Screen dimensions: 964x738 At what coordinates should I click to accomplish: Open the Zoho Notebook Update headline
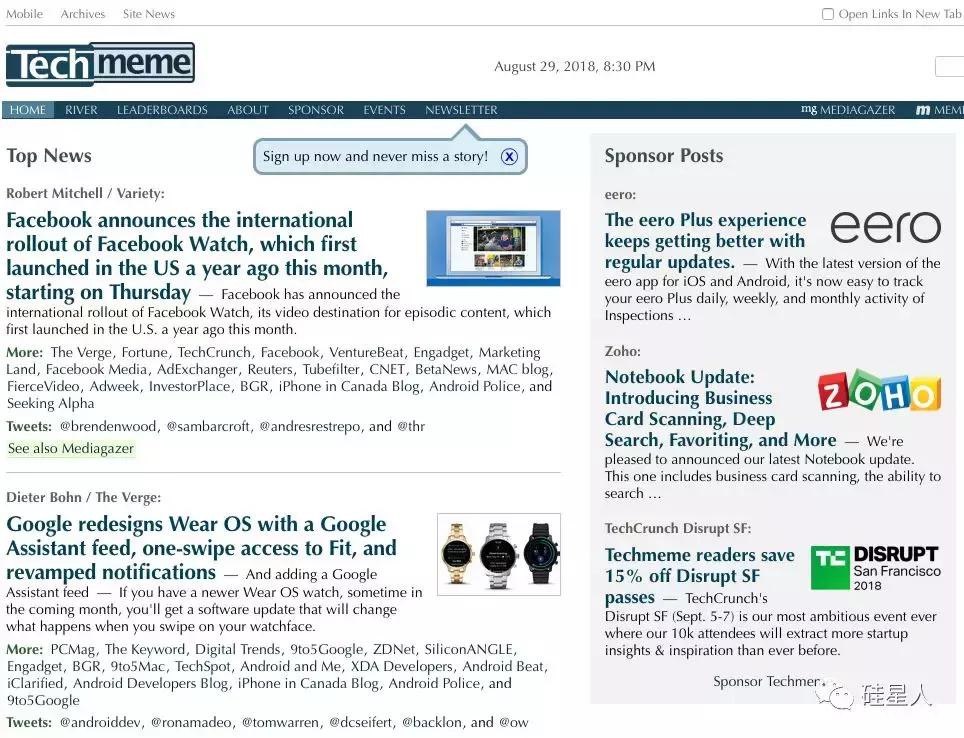pyautogui.click(x=721, y=408)
